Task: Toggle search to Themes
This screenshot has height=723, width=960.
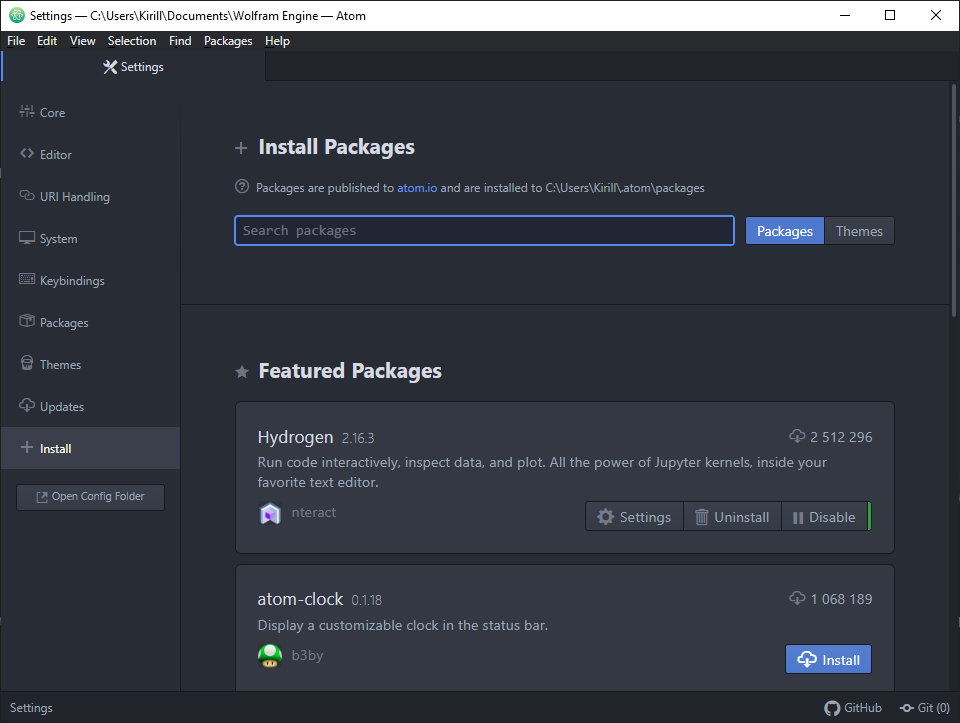Action: click(x=859, y=231)
